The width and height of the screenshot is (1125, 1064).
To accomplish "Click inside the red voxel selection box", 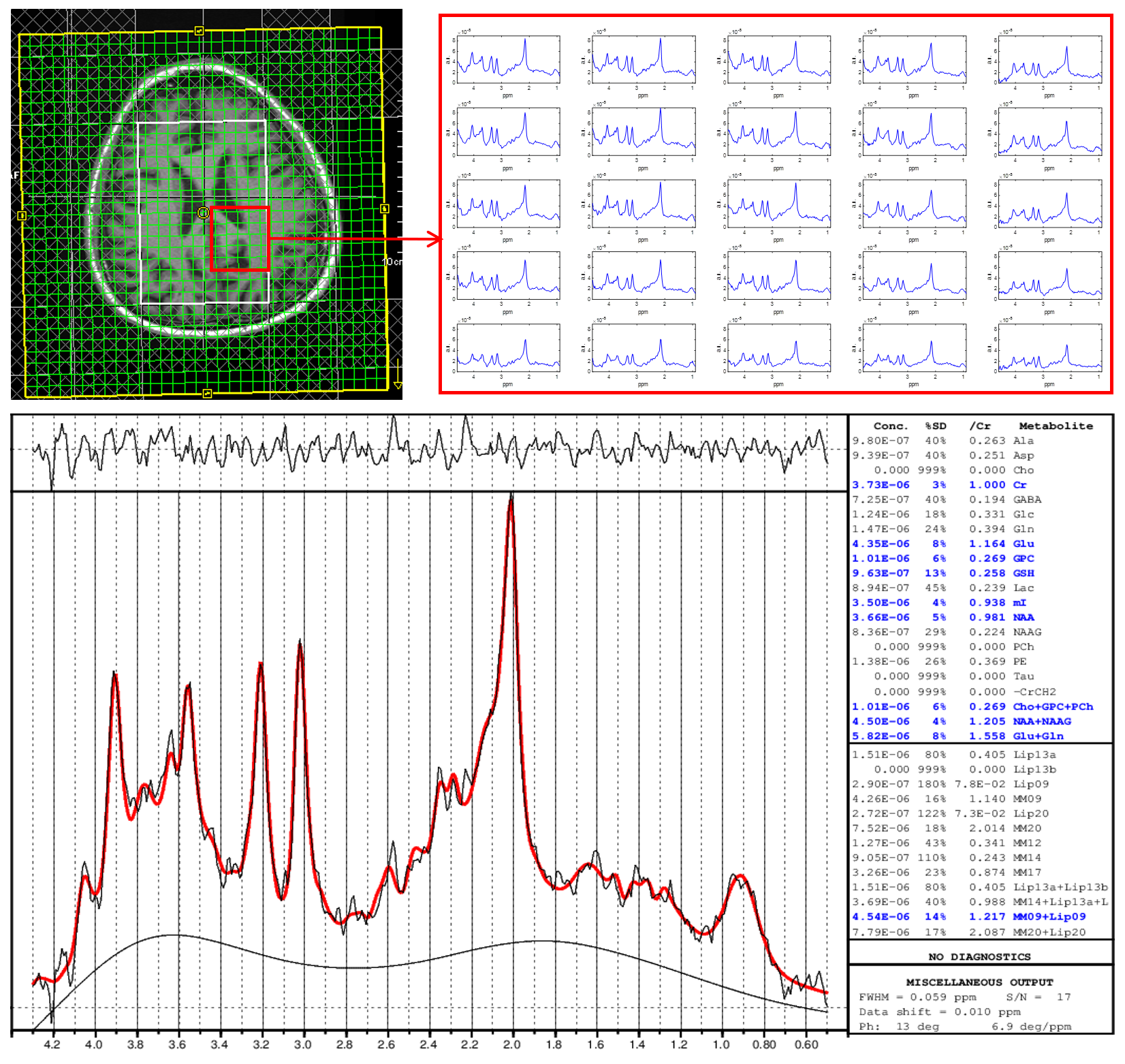I will pos(240,238).
